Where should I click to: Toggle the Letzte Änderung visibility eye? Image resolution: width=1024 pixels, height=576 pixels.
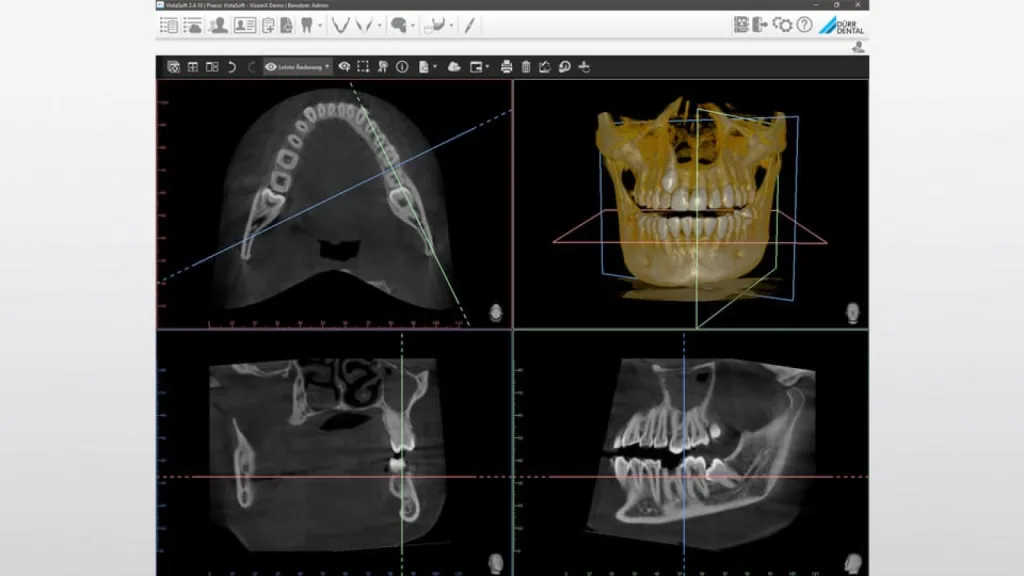[x=269, y=68]
